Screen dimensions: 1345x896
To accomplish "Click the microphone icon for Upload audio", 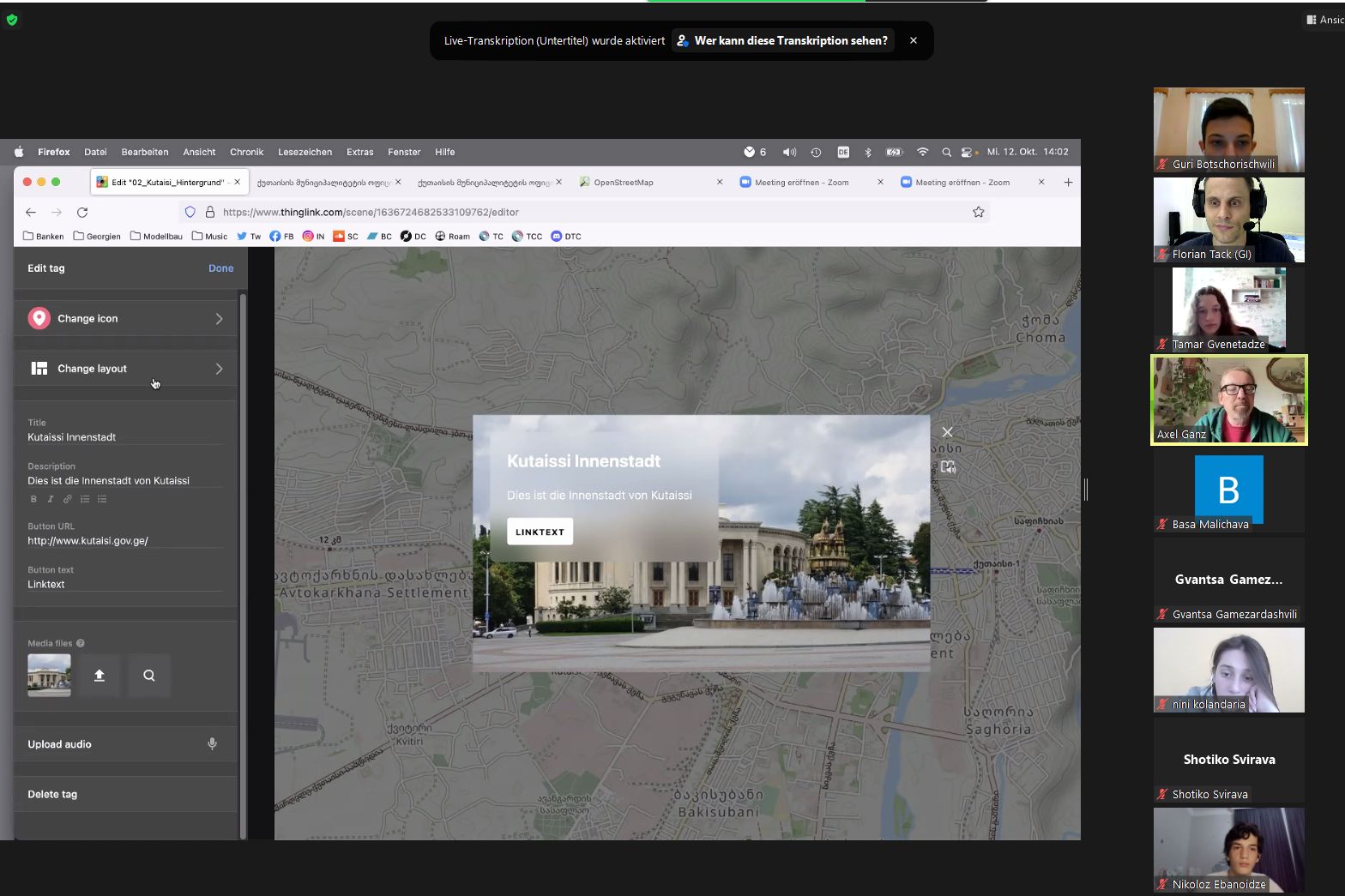I will coord(212,744).
